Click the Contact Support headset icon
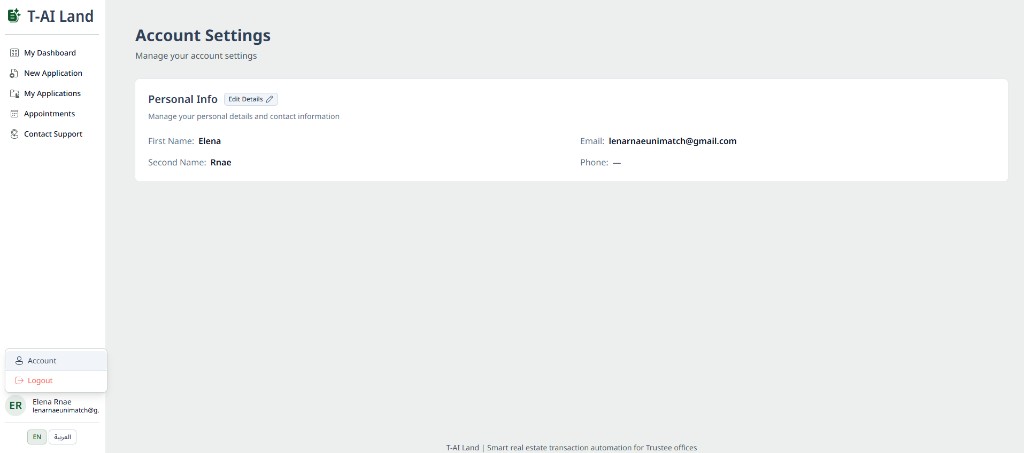This screenshot has width=1024, height=453. [14, 134]
